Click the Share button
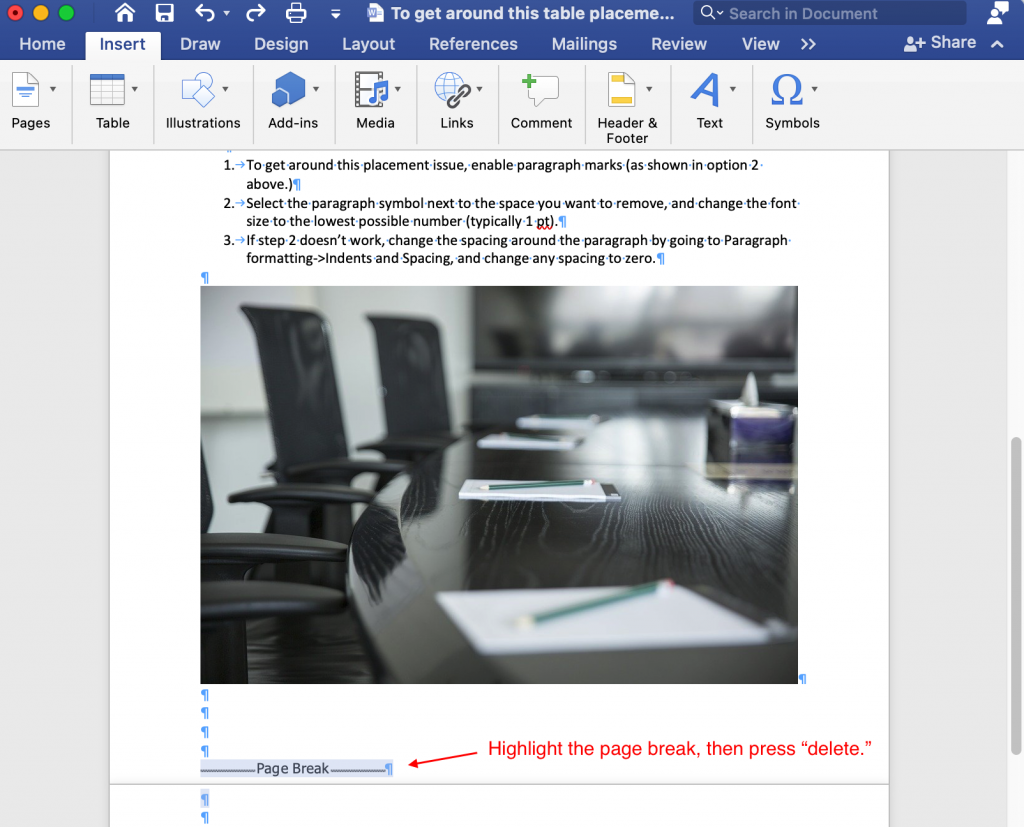This screenshot has width=1024, height=827. pos(940,43)
